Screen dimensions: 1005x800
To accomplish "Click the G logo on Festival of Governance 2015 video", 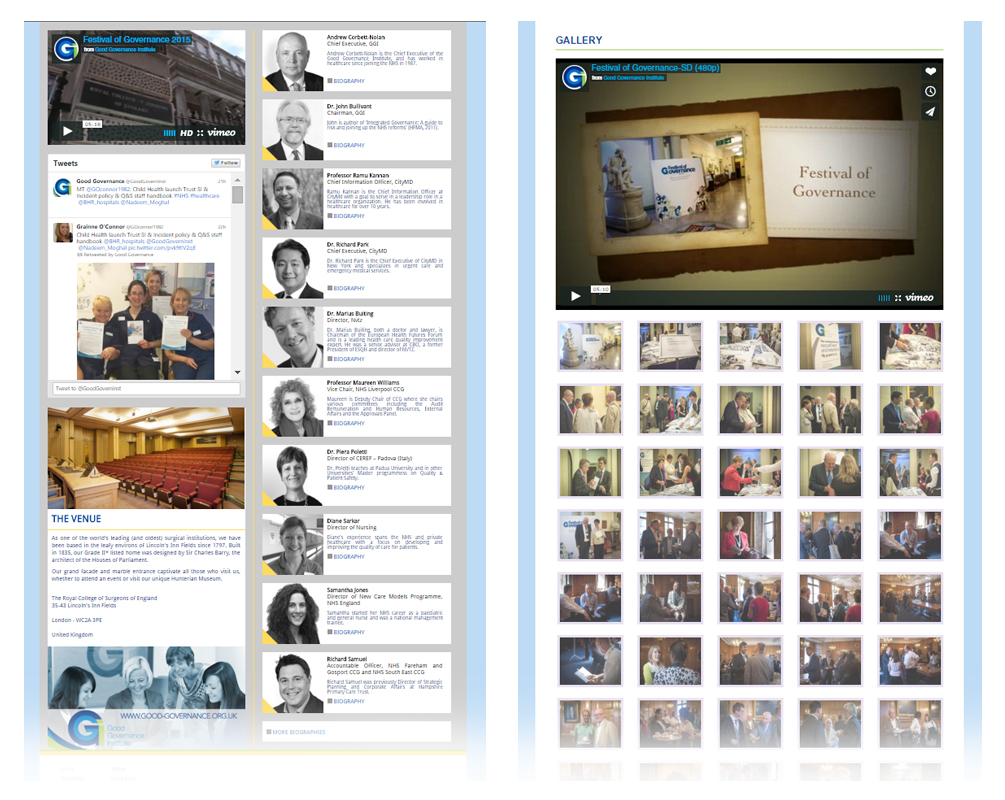I will [65, 48].
